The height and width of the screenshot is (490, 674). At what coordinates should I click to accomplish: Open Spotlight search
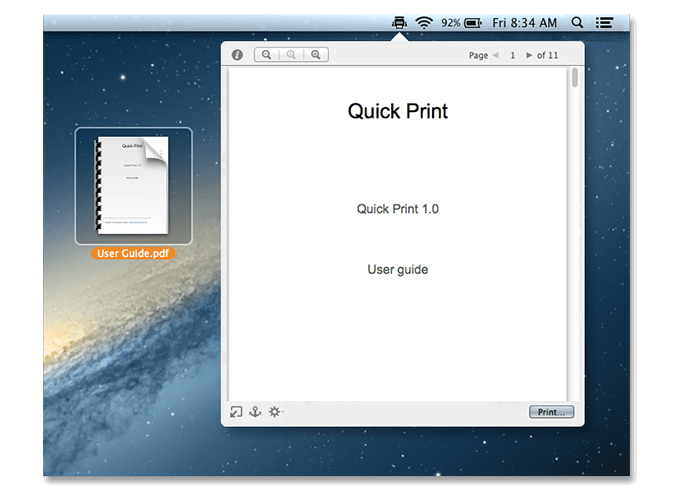577,22
